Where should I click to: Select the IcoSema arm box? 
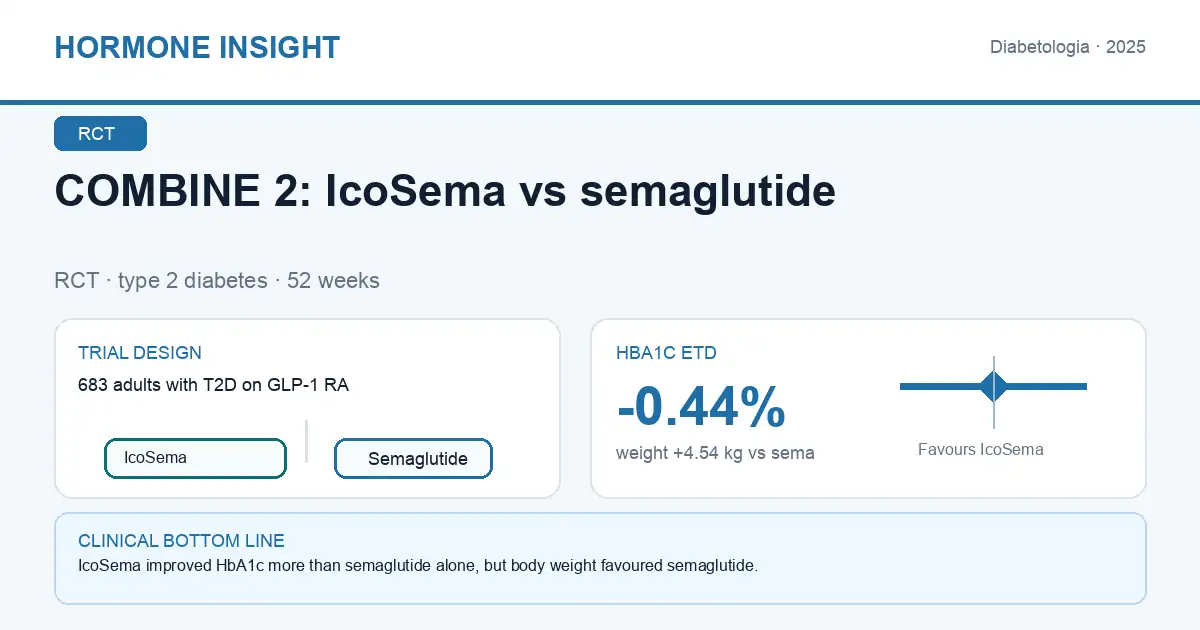195,458
